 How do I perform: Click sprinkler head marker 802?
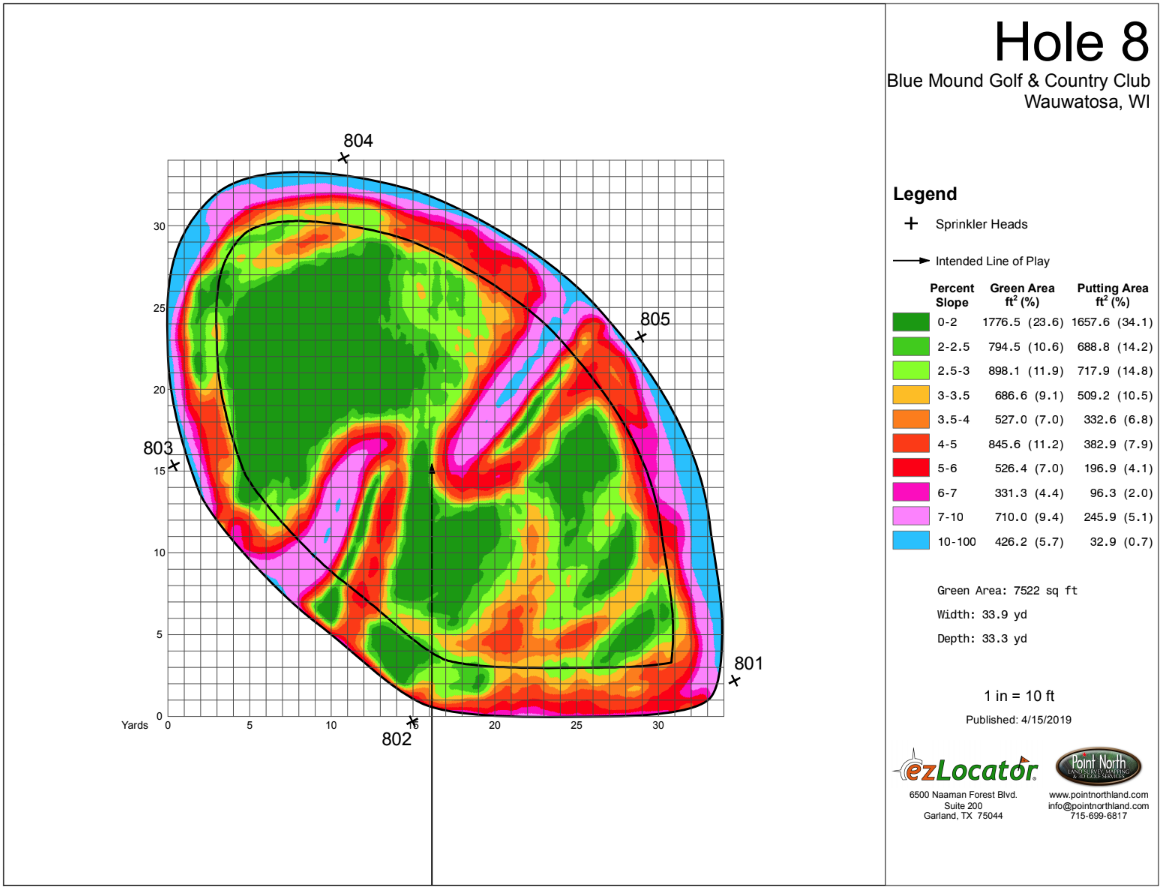coord(413,721)
